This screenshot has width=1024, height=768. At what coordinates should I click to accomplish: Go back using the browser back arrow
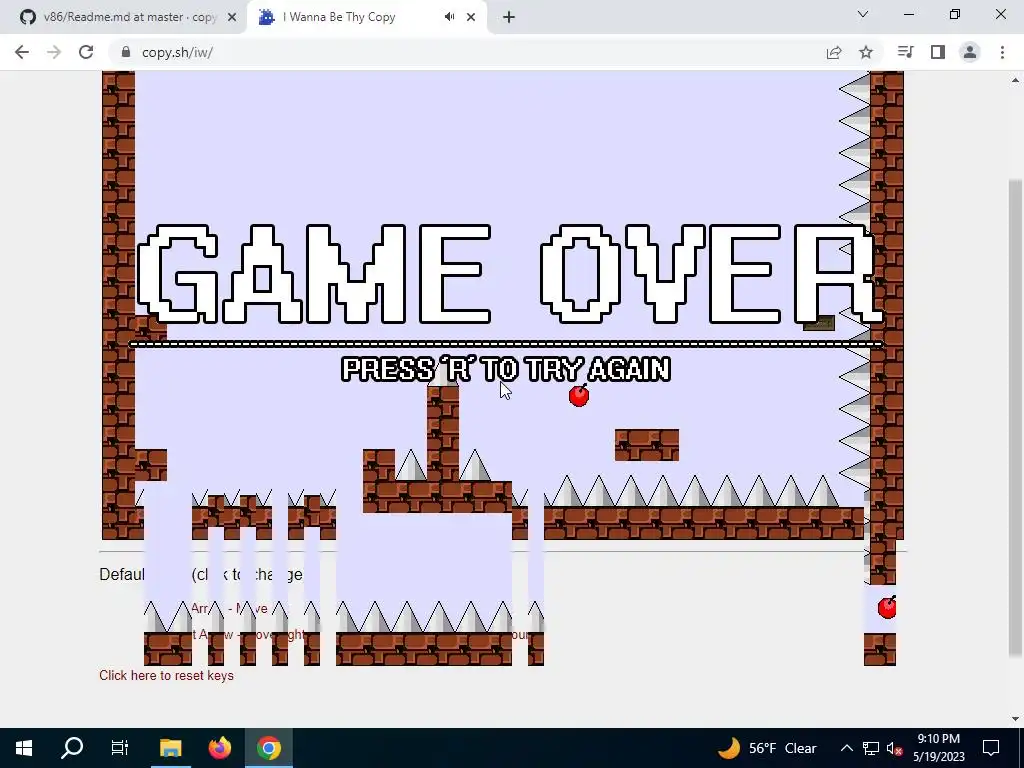(x=22, y=52)
